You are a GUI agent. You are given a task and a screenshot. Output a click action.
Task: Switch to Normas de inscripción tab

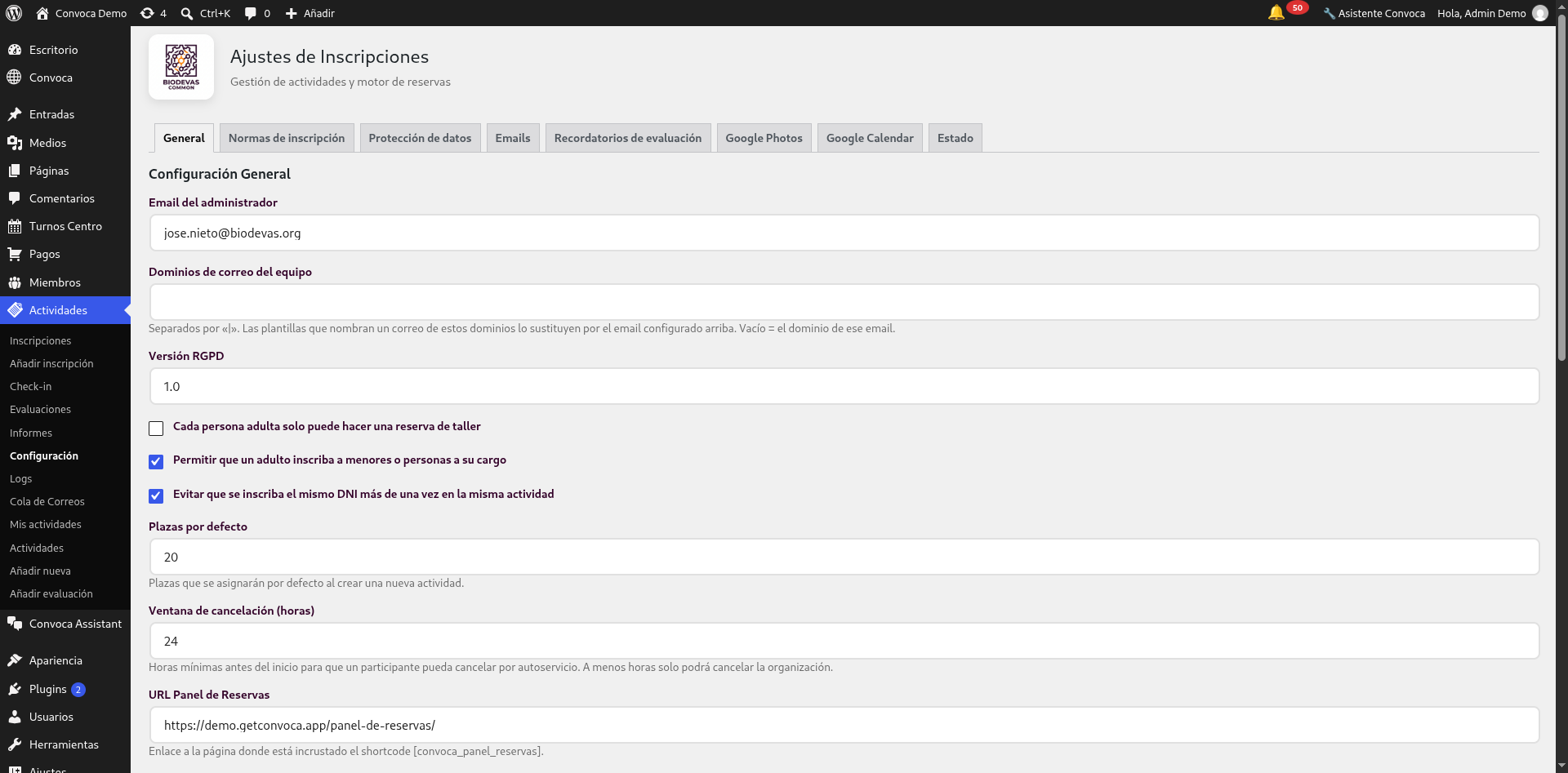click(x=287, y=138)
